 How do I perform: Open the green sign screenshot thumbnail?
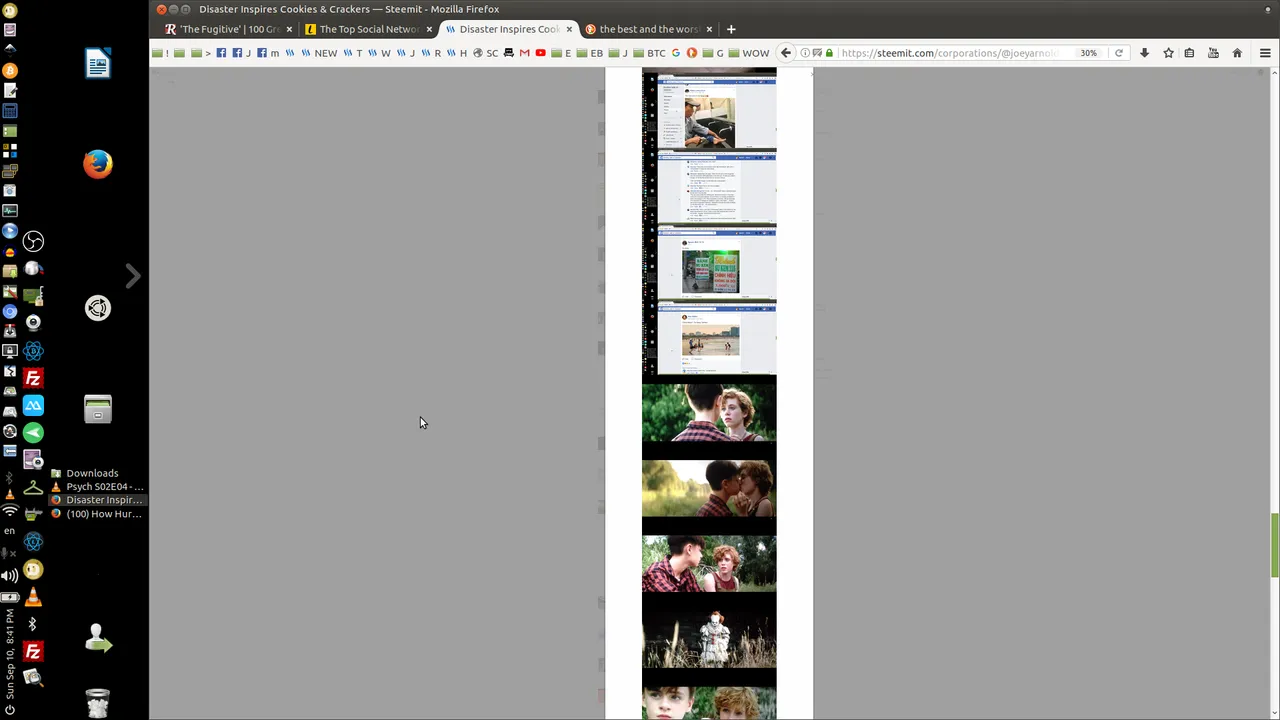[709, 263]
